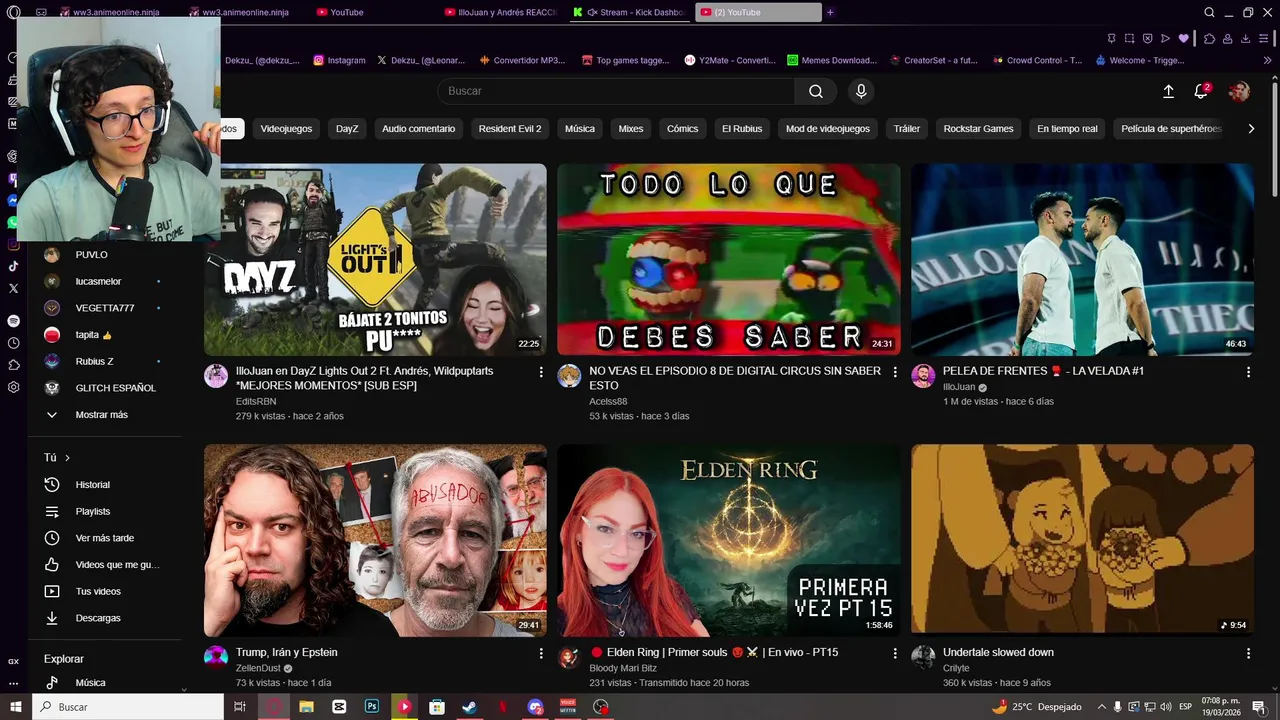Open options menu for the IlloJuan DayZ video
The width and height of the screenshot is (1280, 720).
pyautogui.click(x=541, y=372)
